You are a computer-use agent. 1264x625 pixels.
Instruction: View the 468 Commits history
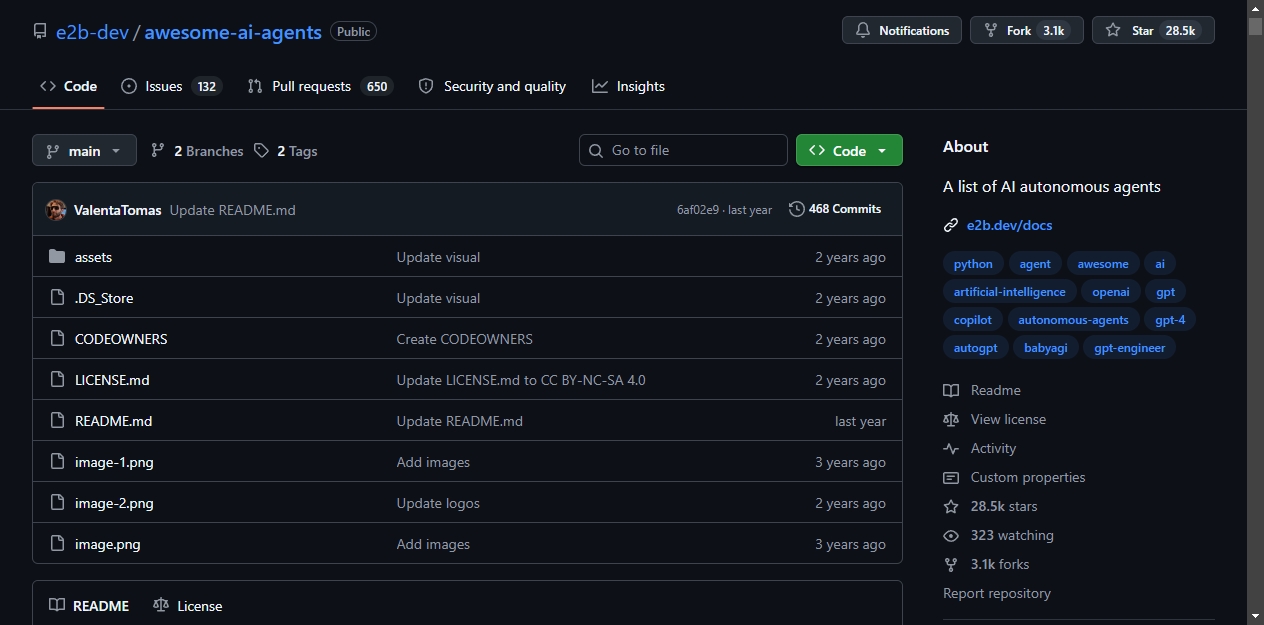(835, 209)
